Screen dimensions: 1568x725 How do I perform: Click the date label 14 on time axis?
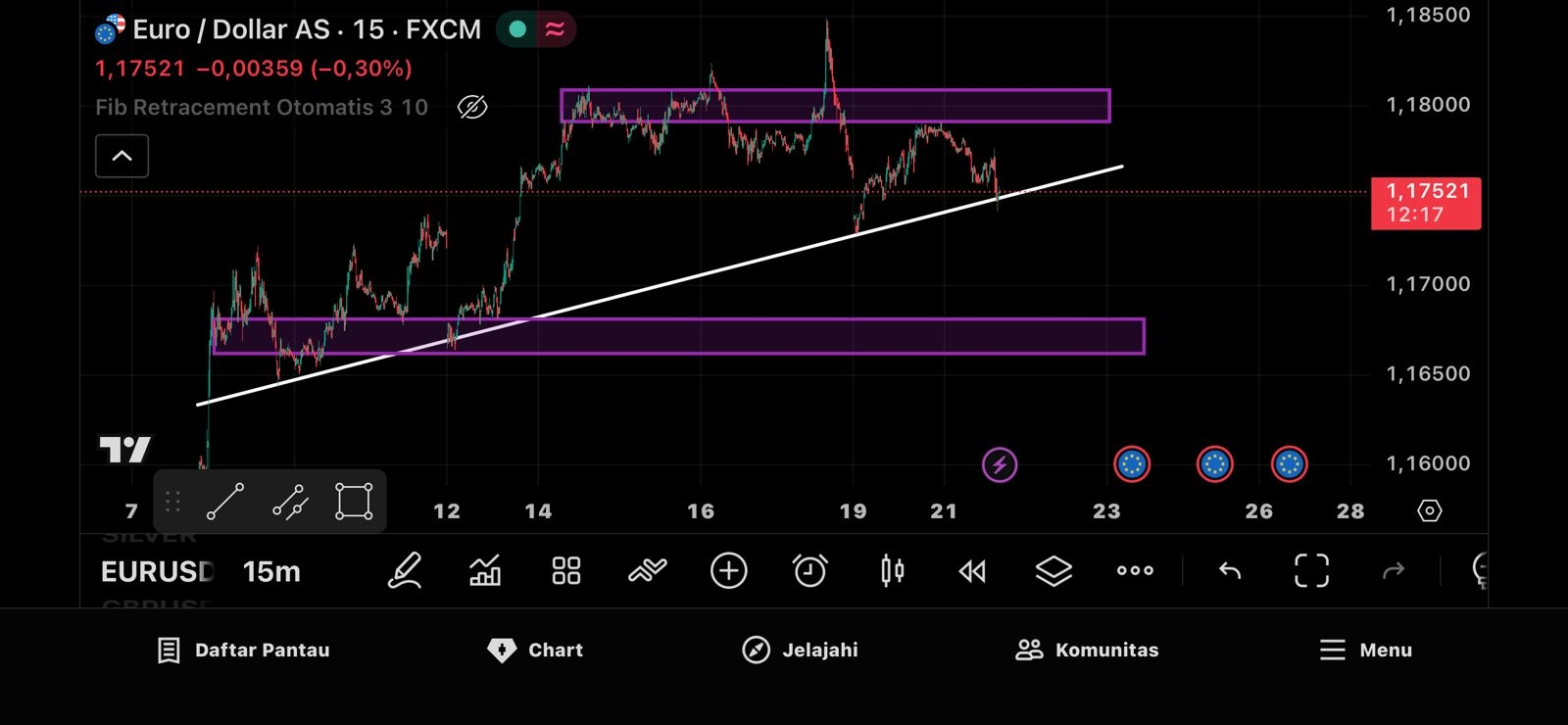tap(538, 510)
